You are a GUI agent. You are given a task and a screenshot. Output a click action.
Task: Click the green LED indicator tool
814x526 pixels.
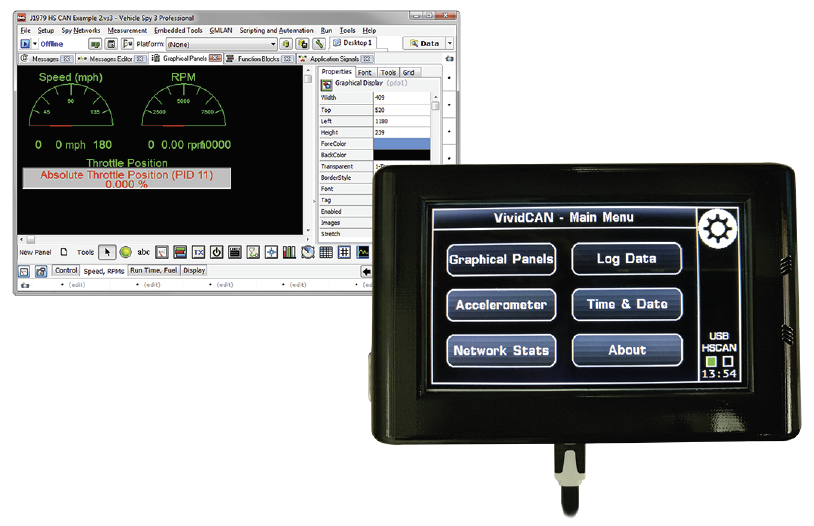coord(127,252)
